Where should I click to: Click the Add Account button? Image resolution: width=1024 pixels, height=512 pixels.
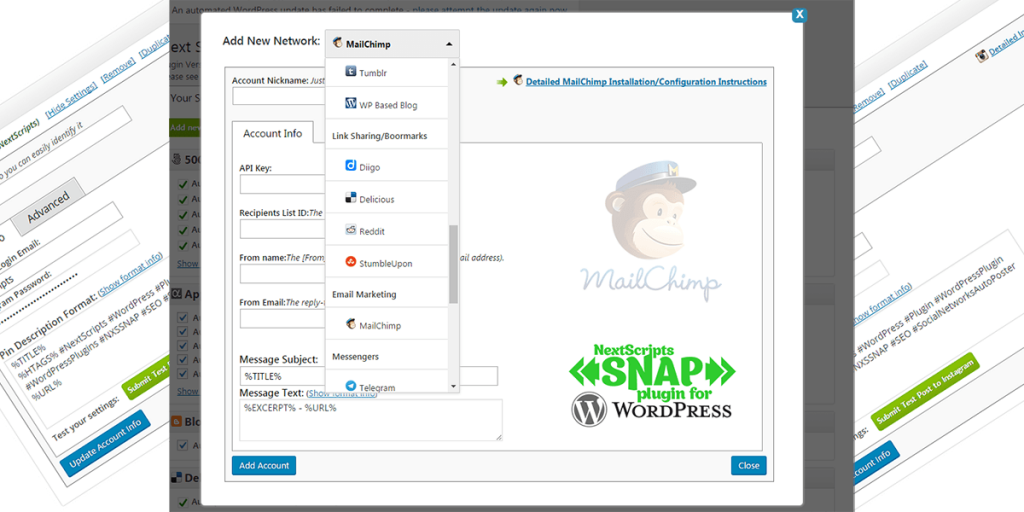pyautogui.click(x=264, y=466)
